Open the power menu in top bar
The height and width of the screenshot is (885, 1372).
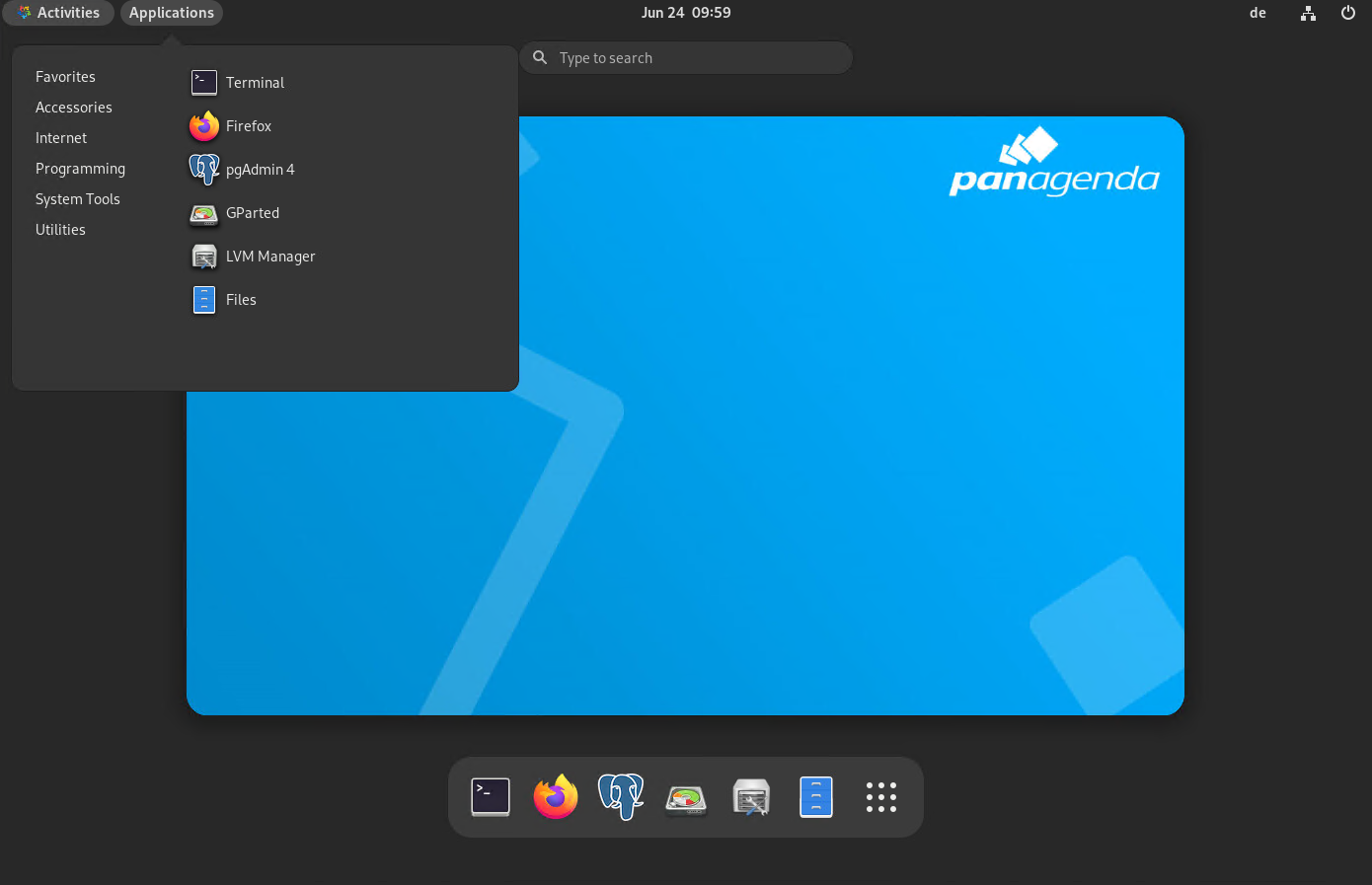pos(1347,13)
